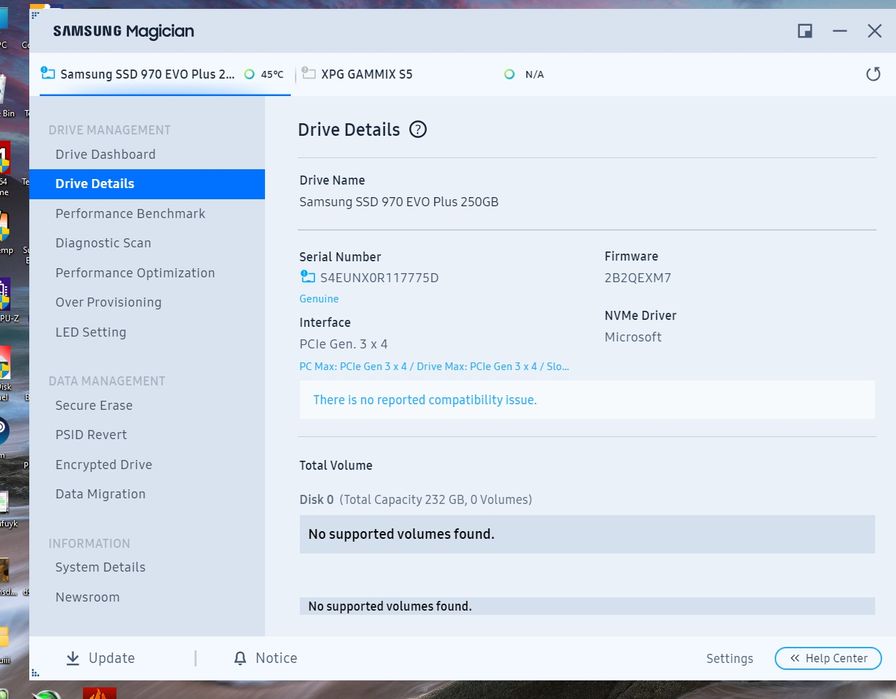The height and width of the screenshot is (699, 896).
Task: View System Details
Action: click(101, 567)
